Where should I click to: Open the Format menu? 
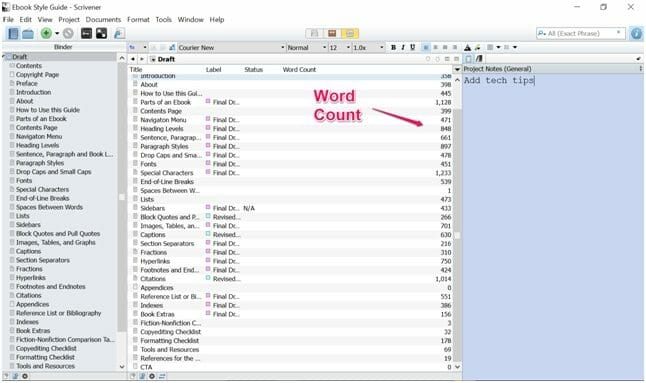138,19
